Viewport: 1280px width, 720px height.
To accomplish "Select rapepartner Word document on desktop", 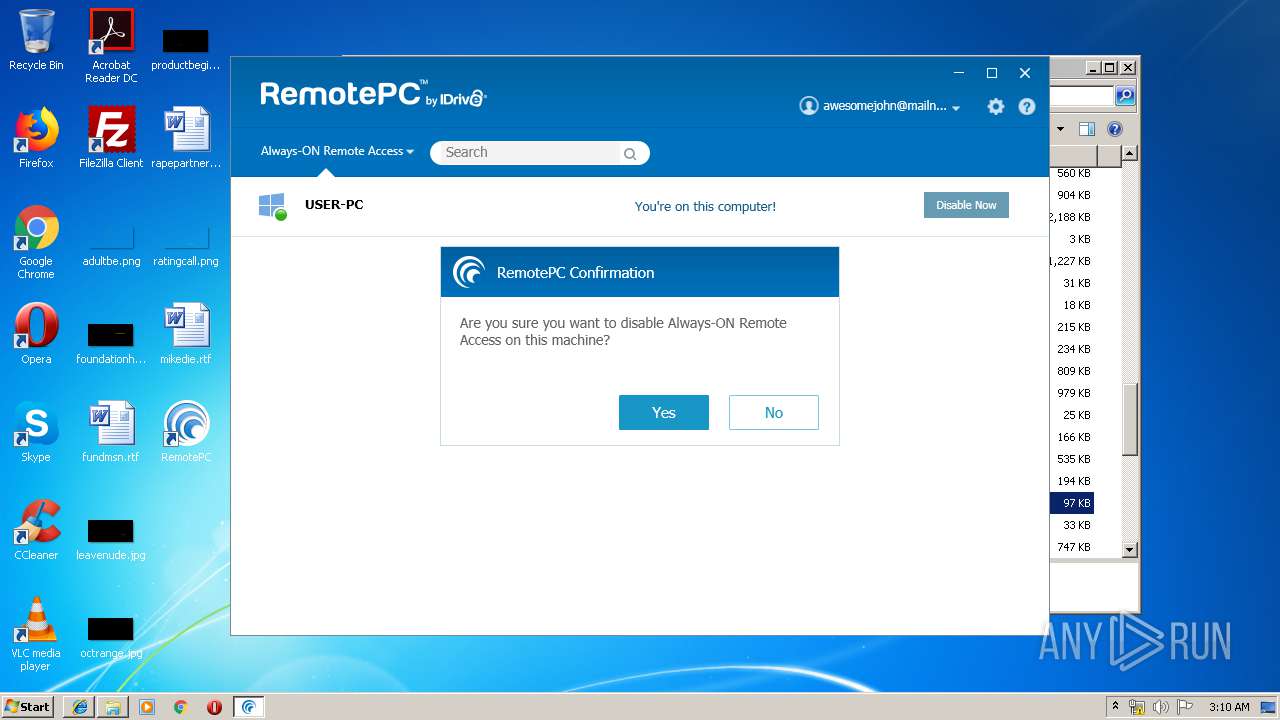I will pos(186,138).
